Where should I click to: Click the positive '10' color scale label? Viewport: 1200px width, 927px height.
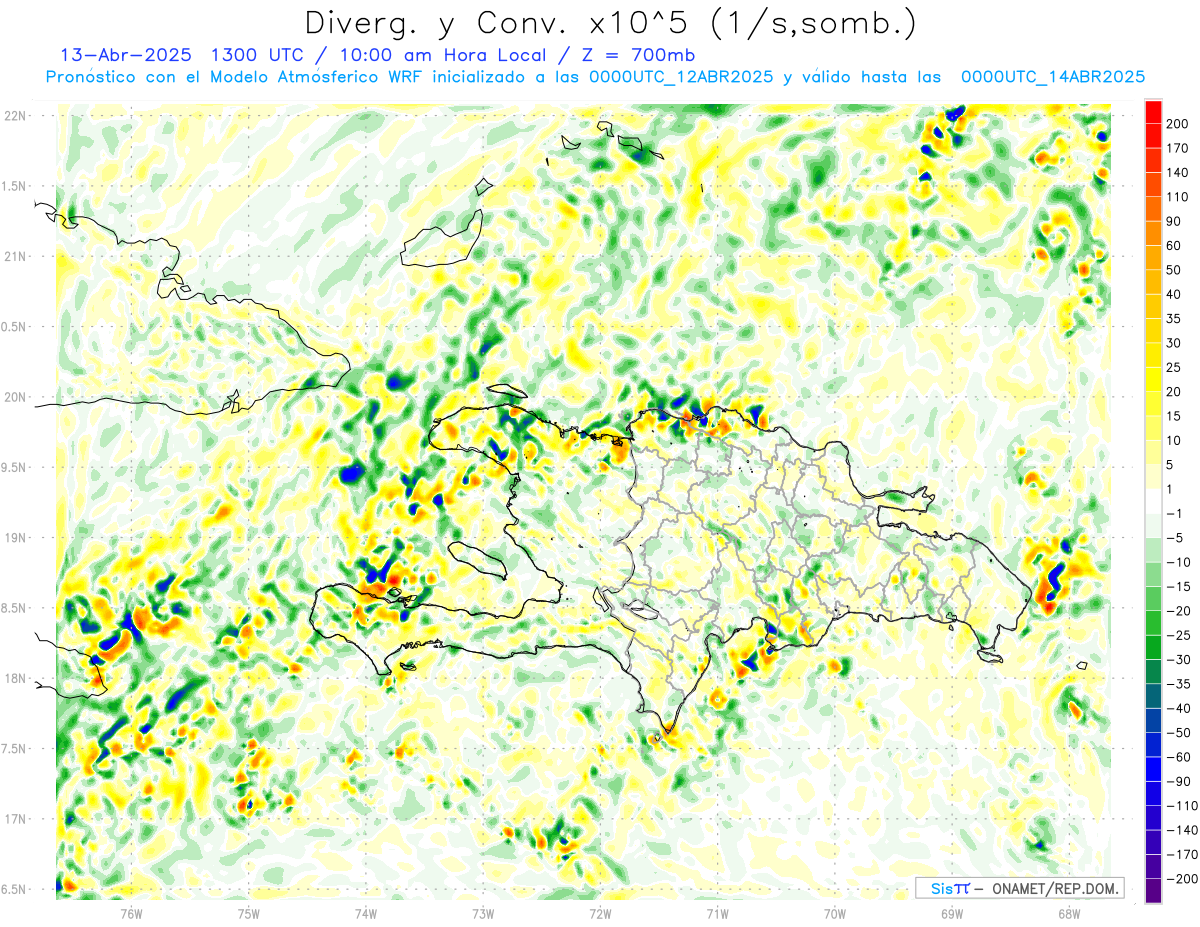pyautogui.click(x=1175, y=440)
